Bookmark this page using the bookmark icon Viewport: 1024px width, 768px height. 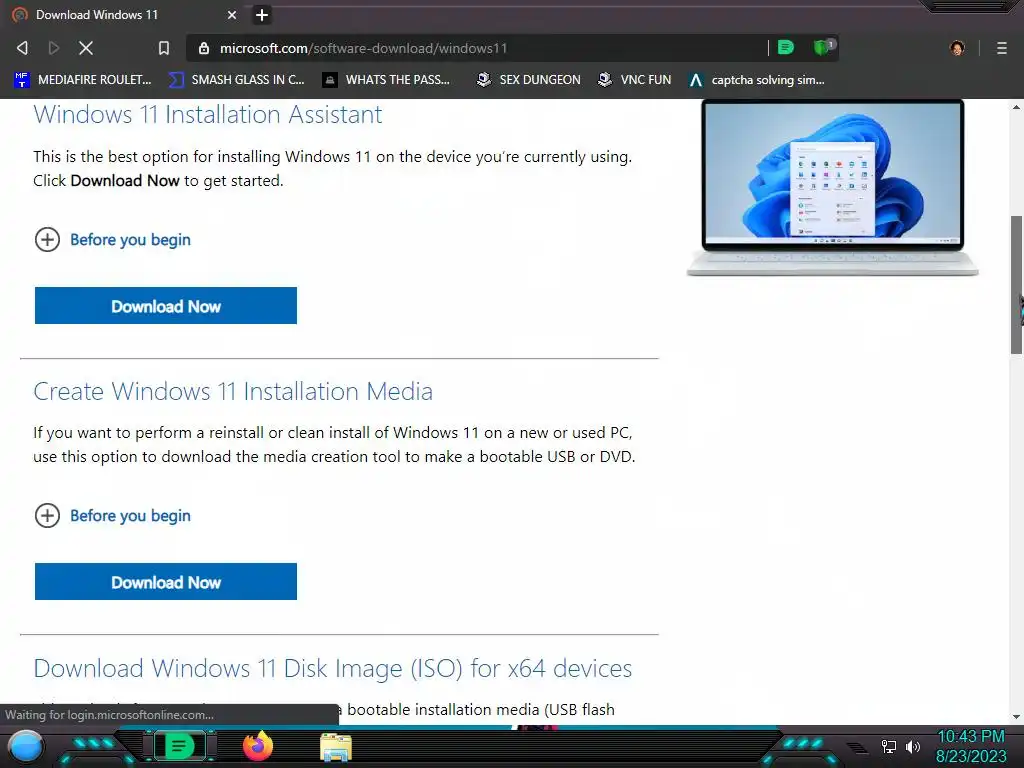click(164, 48)
